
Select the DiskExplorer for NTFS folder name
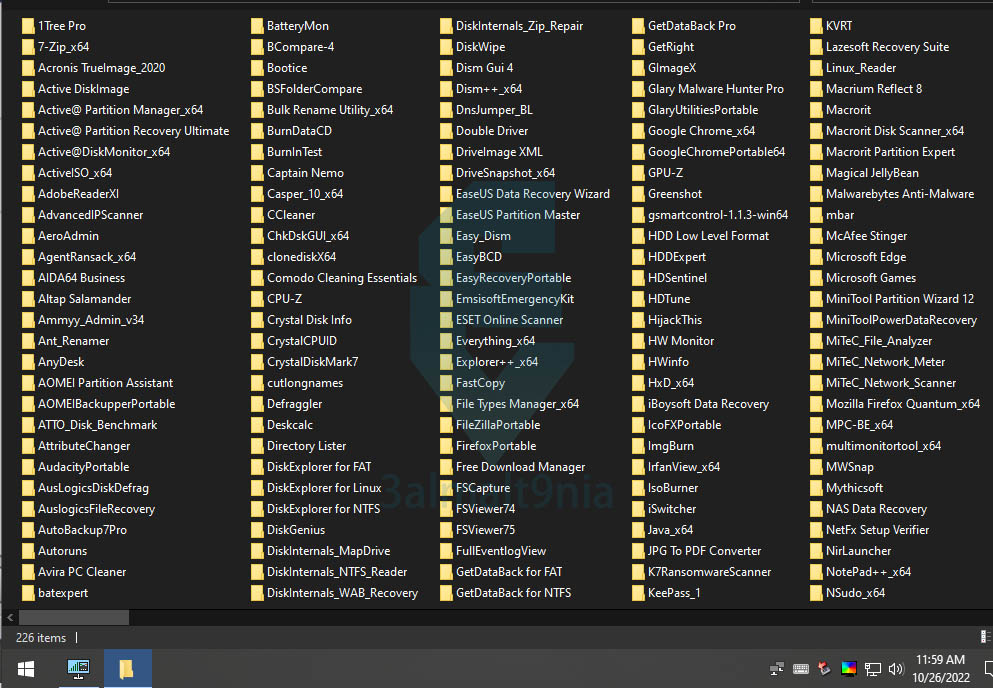pos(324,509)
